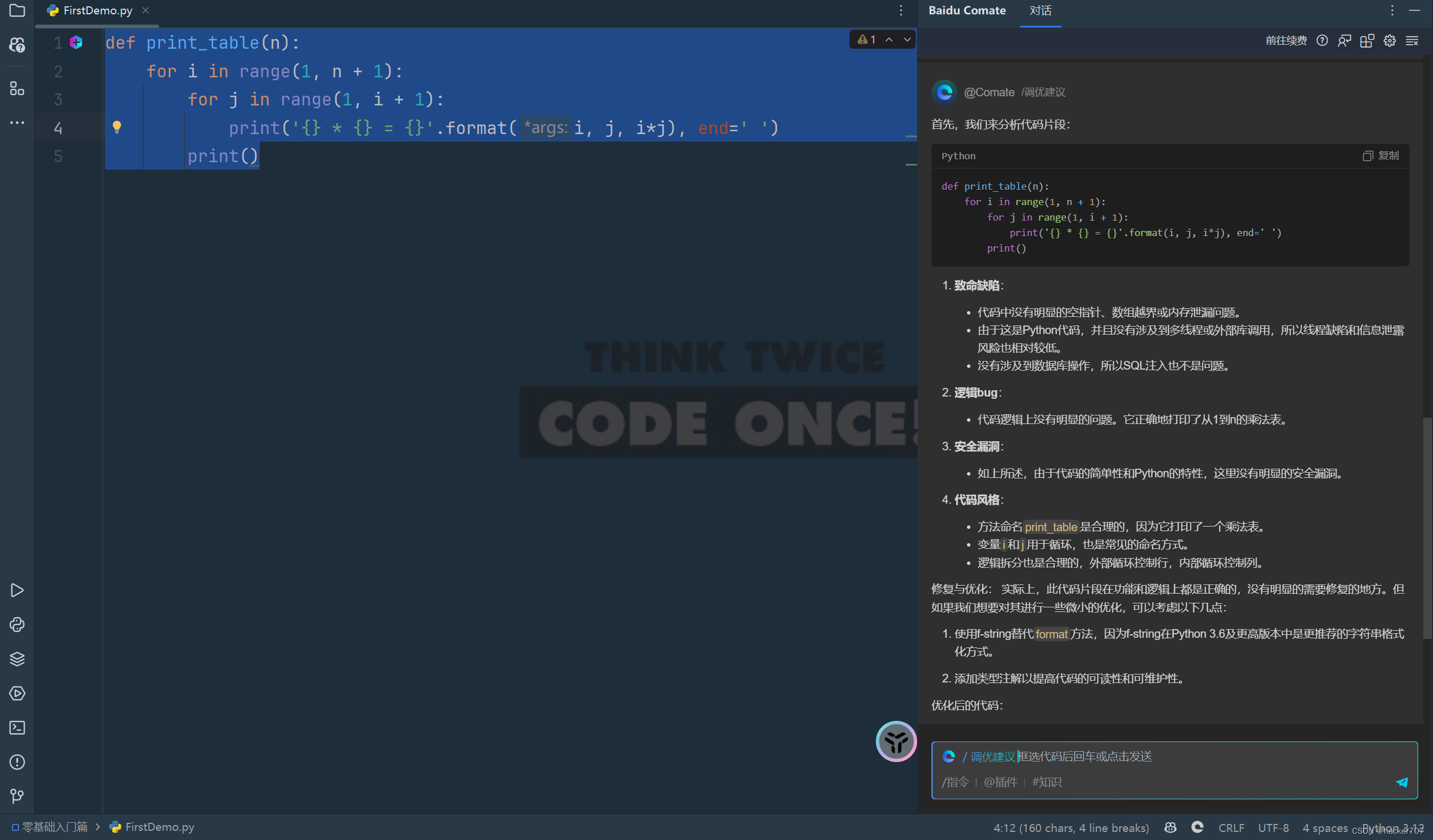Change line separator CRLF setting
The image size is (1433, 840).
1231,828
